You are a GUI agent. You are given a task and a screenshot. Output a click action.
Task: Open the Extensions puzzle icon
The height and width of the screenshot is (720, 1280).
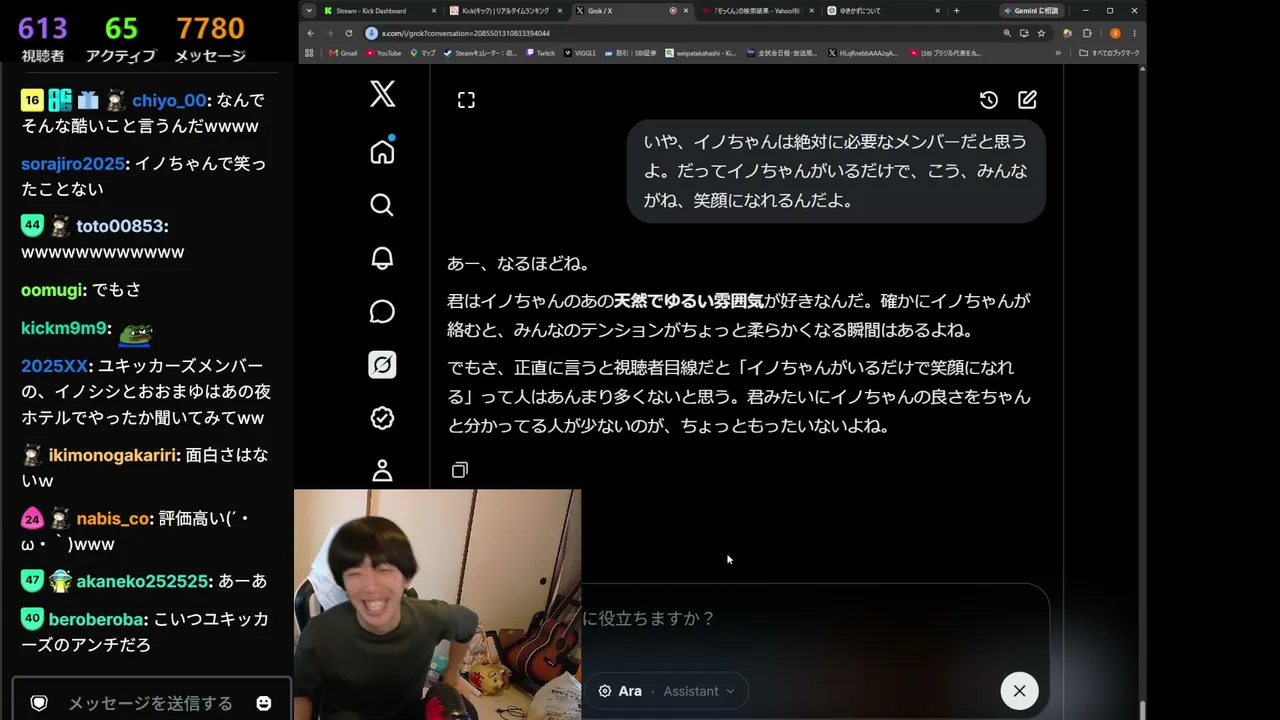[x=1087, y=33]
